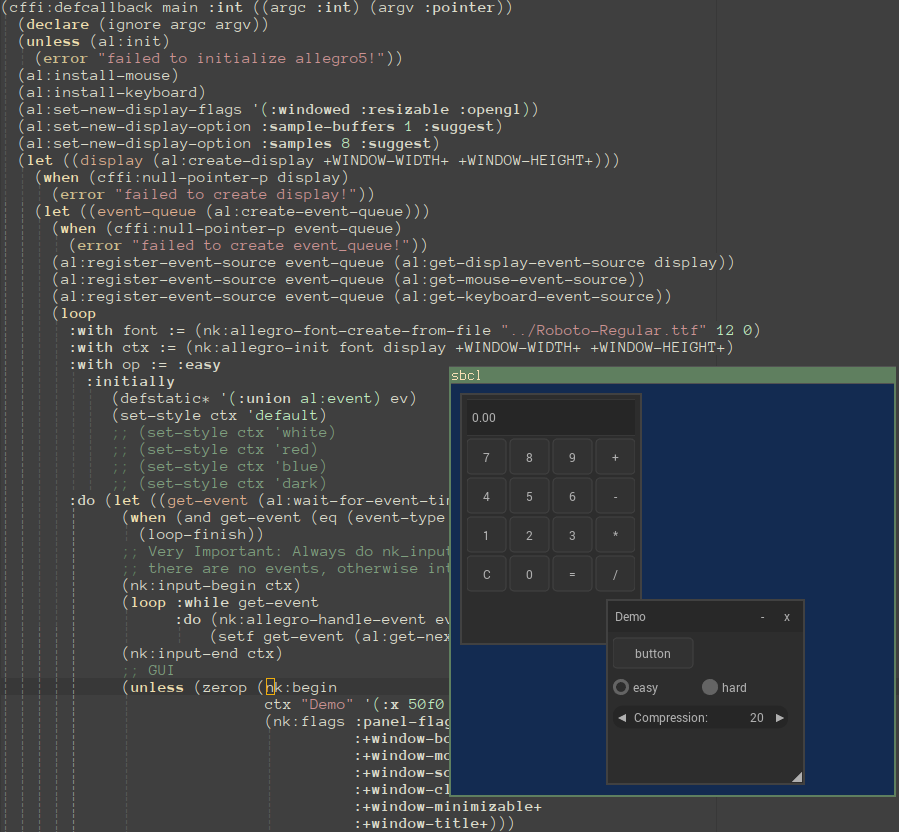
Task: Click '(loop-finish)' in the code
Action: (201, 534)
